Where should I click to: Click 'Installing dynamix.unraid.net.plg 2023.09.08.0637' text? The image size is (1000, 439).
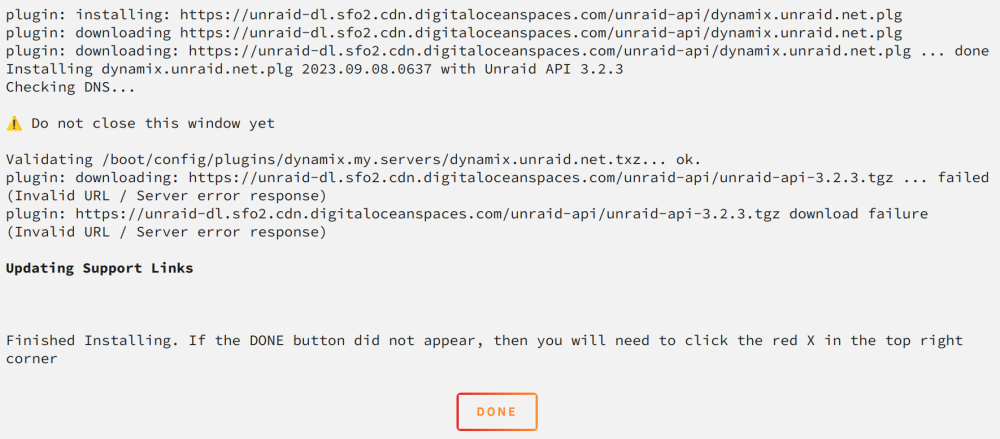pyautogui.click(x=219, y=69)
